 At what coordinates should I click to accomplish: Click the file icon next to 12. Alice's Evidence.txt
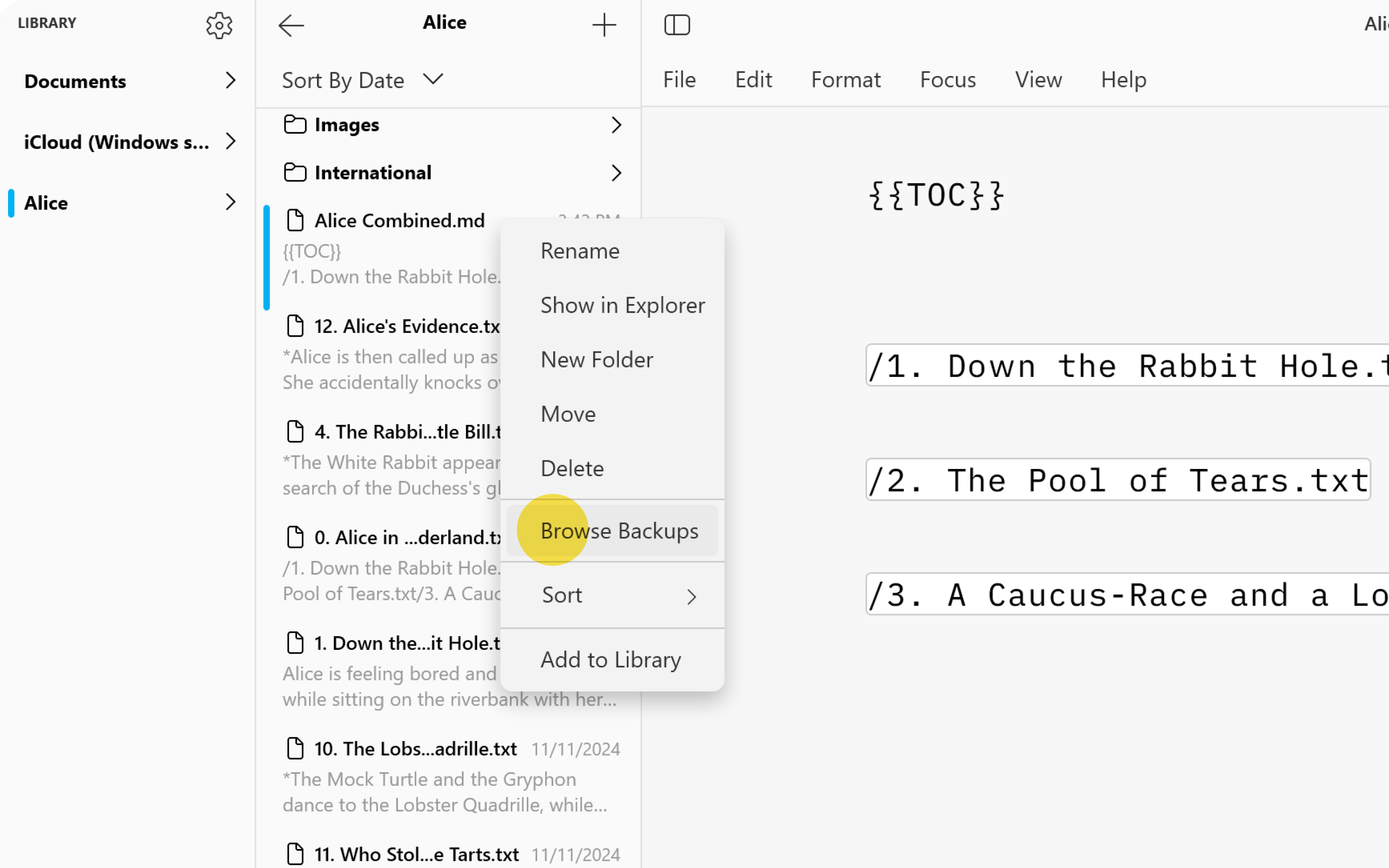click(295, 325)
